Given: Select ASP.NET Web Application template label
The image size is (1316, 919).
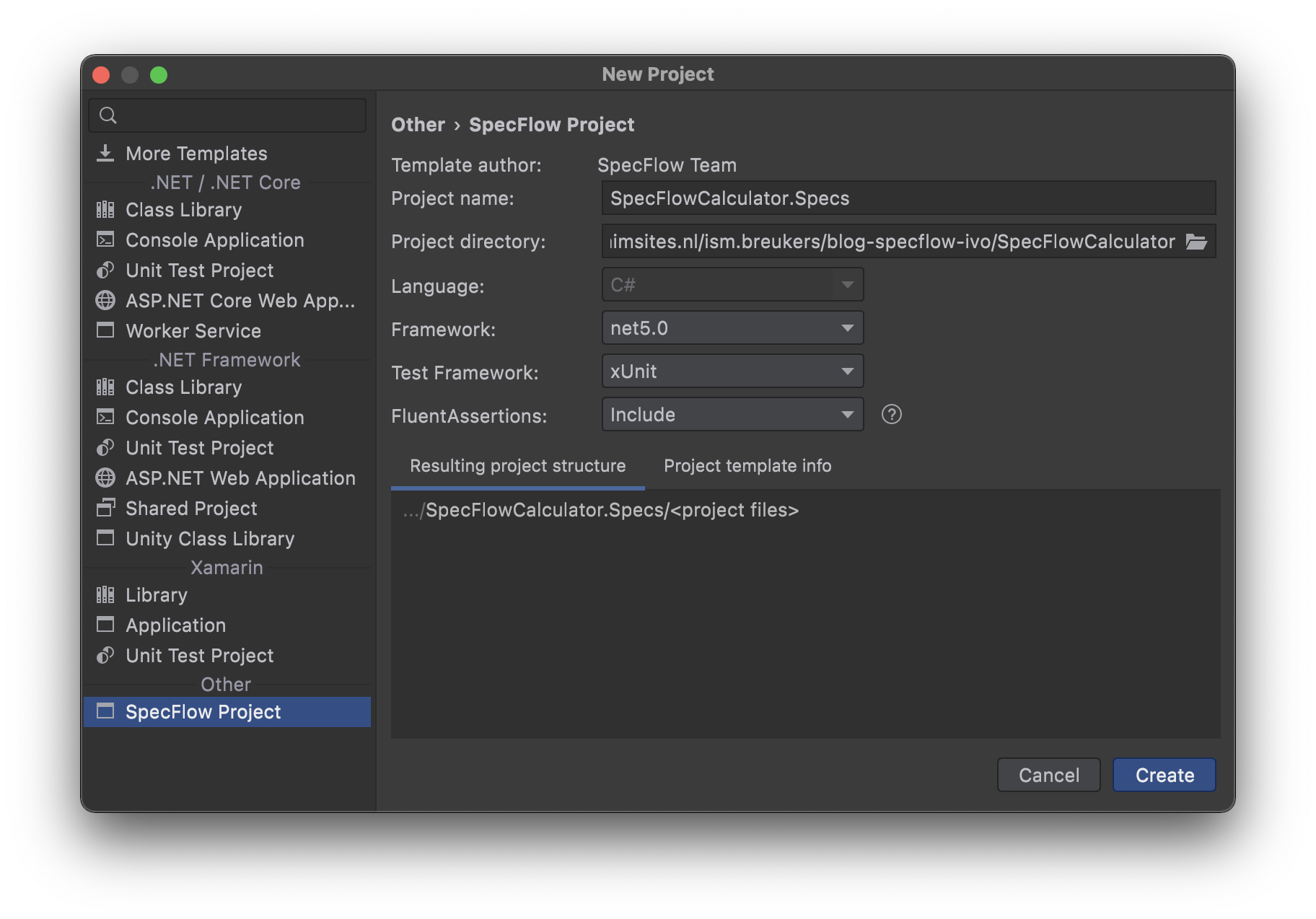Looking at the screenshot, I should point(240,478).
